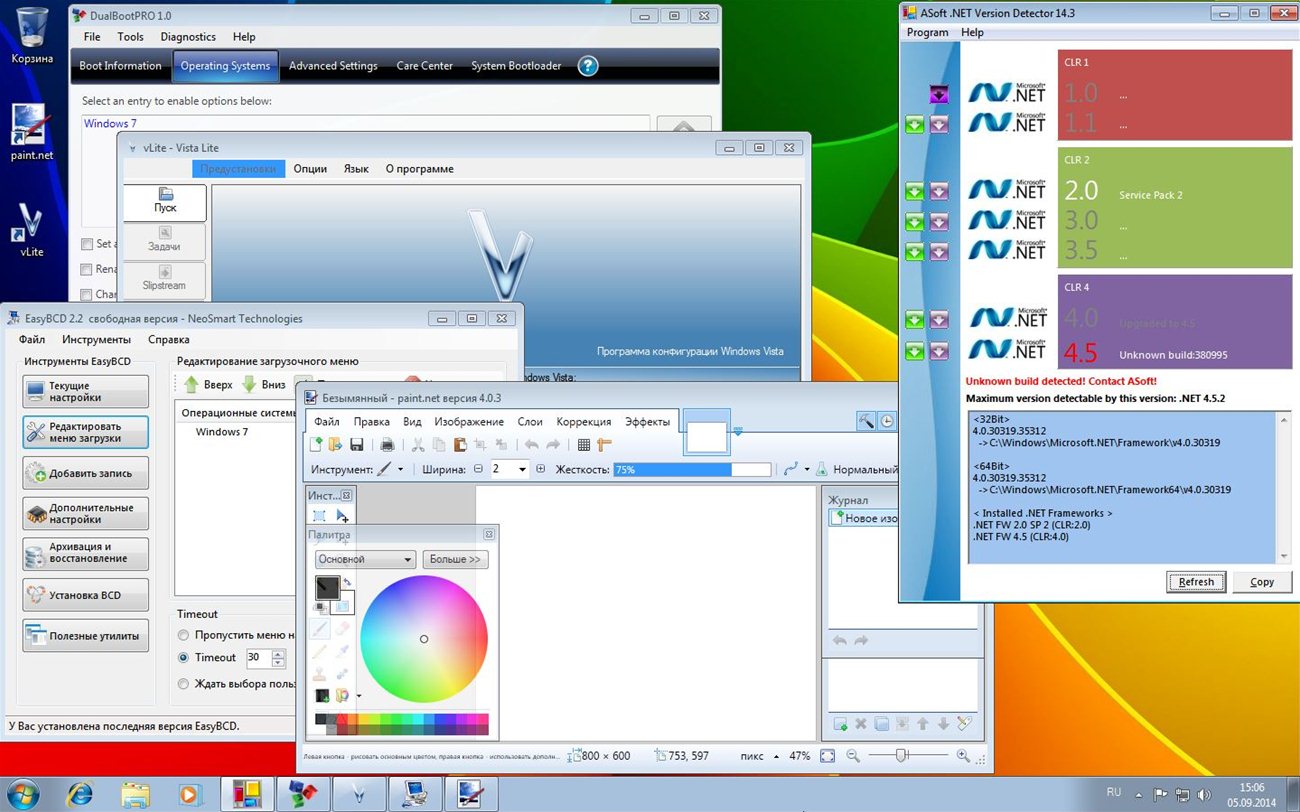Image resolution: width=1300 pixels, height=812 pixels.
Task: Open the Инструмент tool chooser dropdown
Action: (401, 470)
